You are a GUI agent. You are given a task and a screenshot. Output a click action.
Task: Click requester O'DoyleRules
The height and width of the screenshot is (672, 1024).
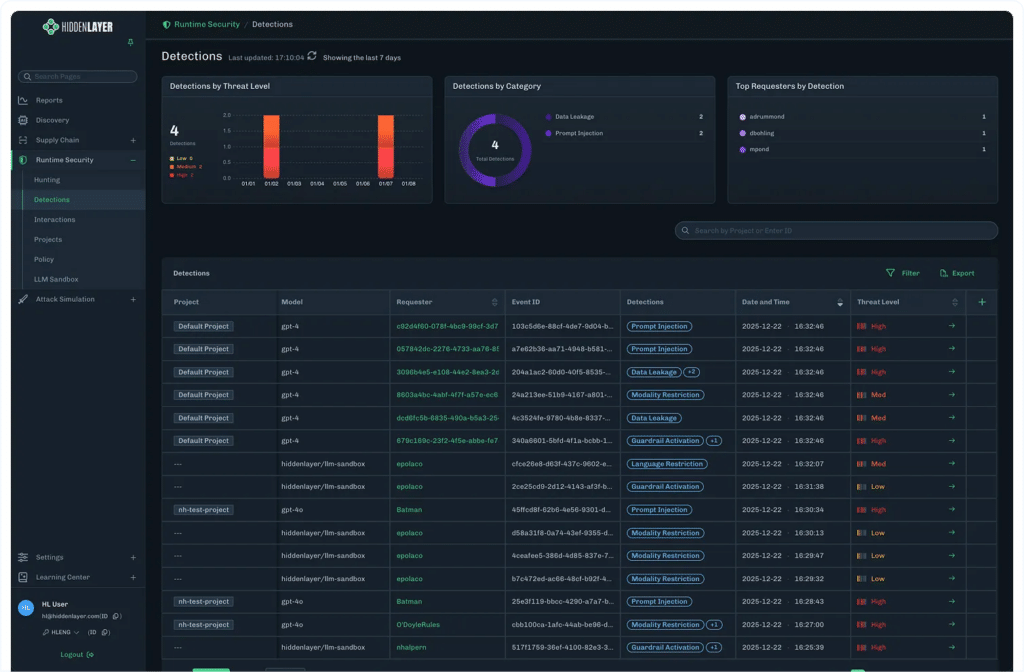coord(418,625)
